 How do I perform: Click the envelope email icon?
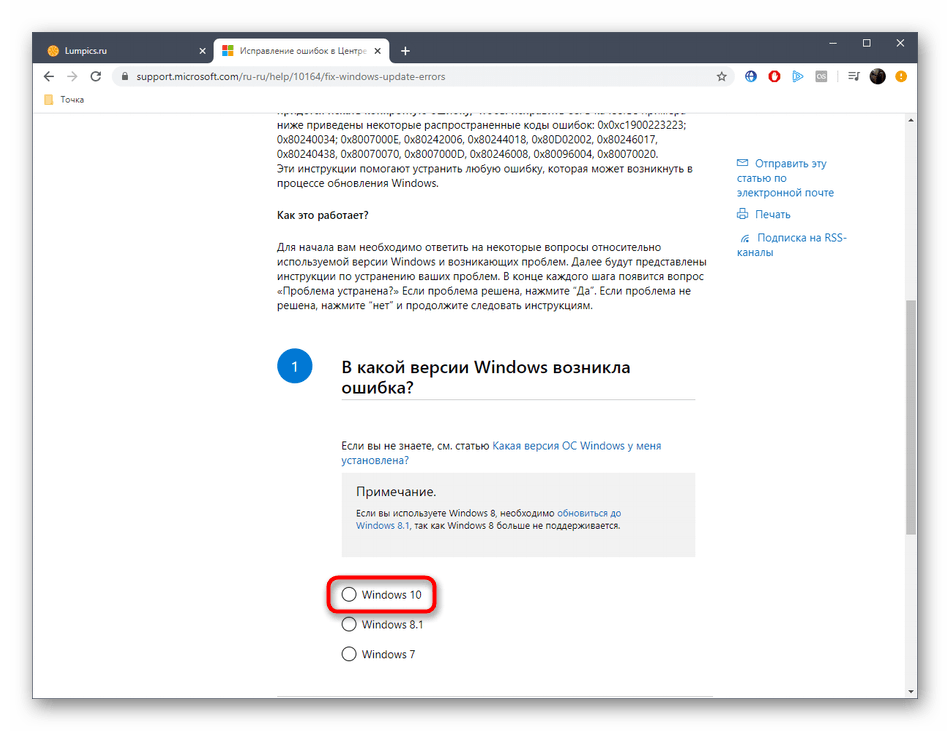(742, 163)
